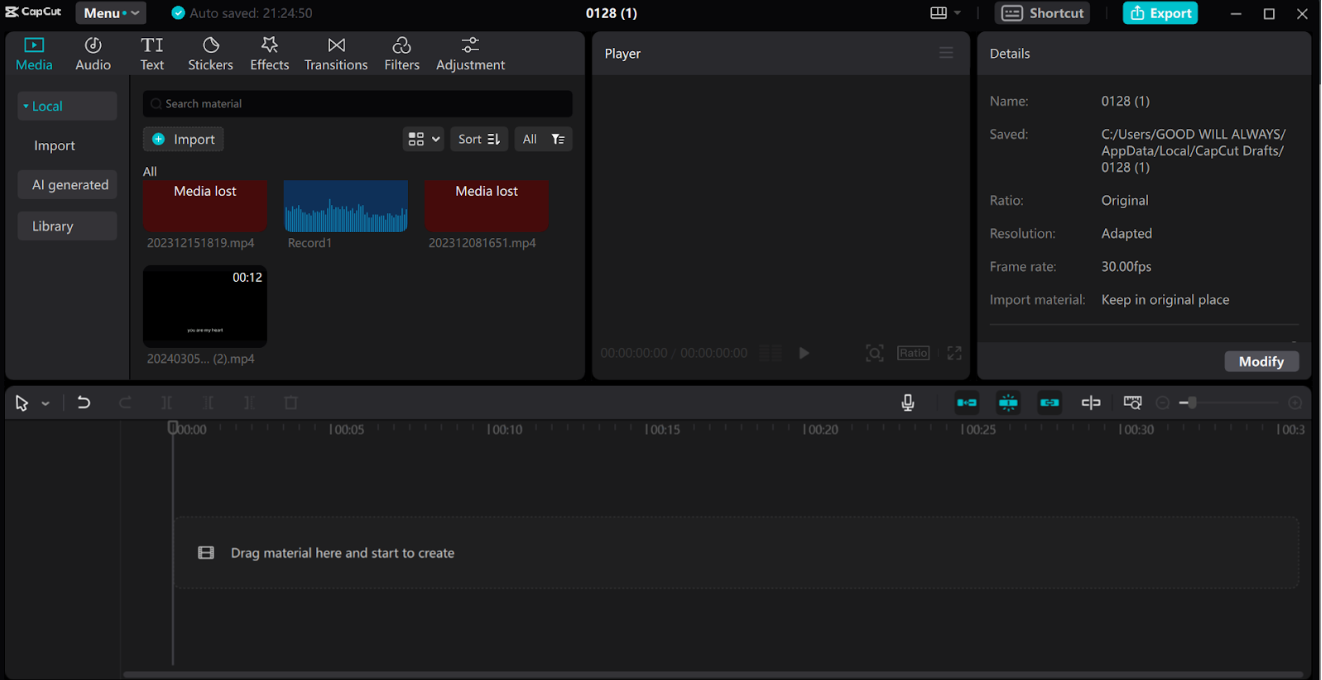This screenshot has width=1322, height=680.
Task: Open the layout selector in title bar
Action: (945, 13)
